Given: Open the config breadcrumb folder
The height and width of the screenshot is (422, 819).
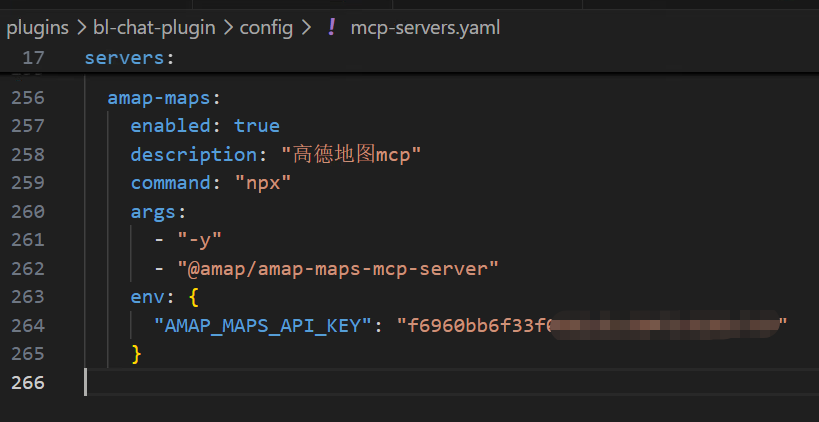Looking at the screenshot, I should (x=266, y=28).
